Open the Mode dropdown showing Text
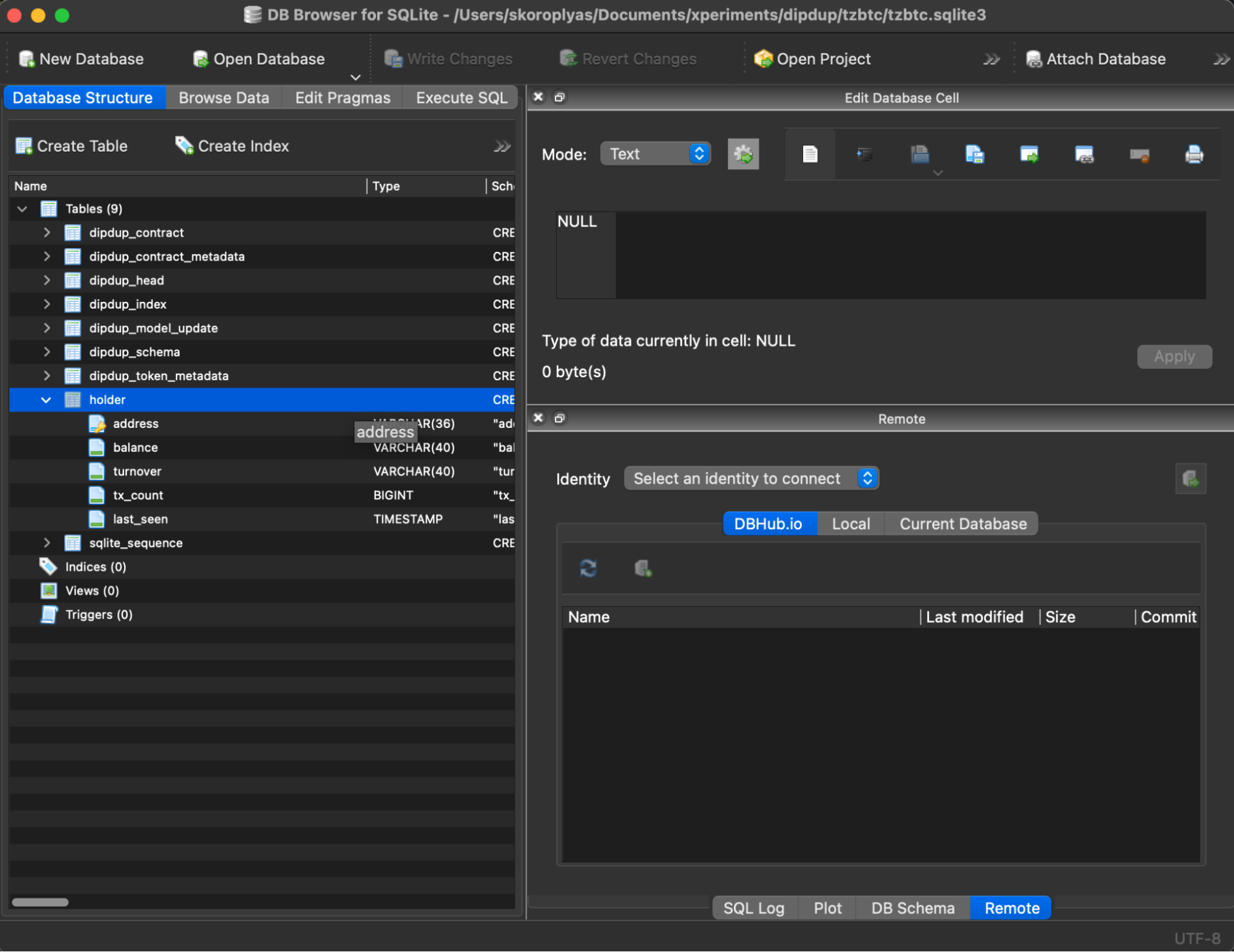1234x952 pixels. [x=655, y=154]
